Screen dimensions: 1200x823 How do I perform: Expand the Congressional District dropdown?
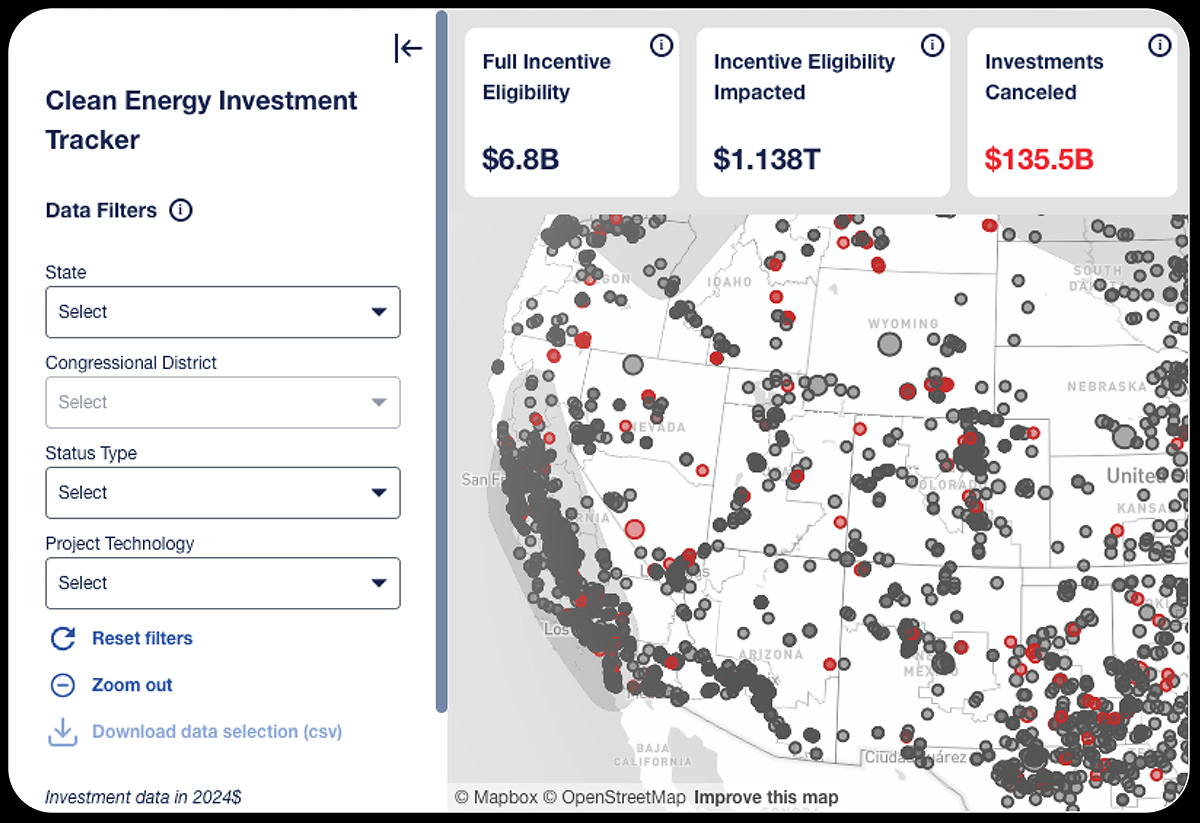pos(223,402)
